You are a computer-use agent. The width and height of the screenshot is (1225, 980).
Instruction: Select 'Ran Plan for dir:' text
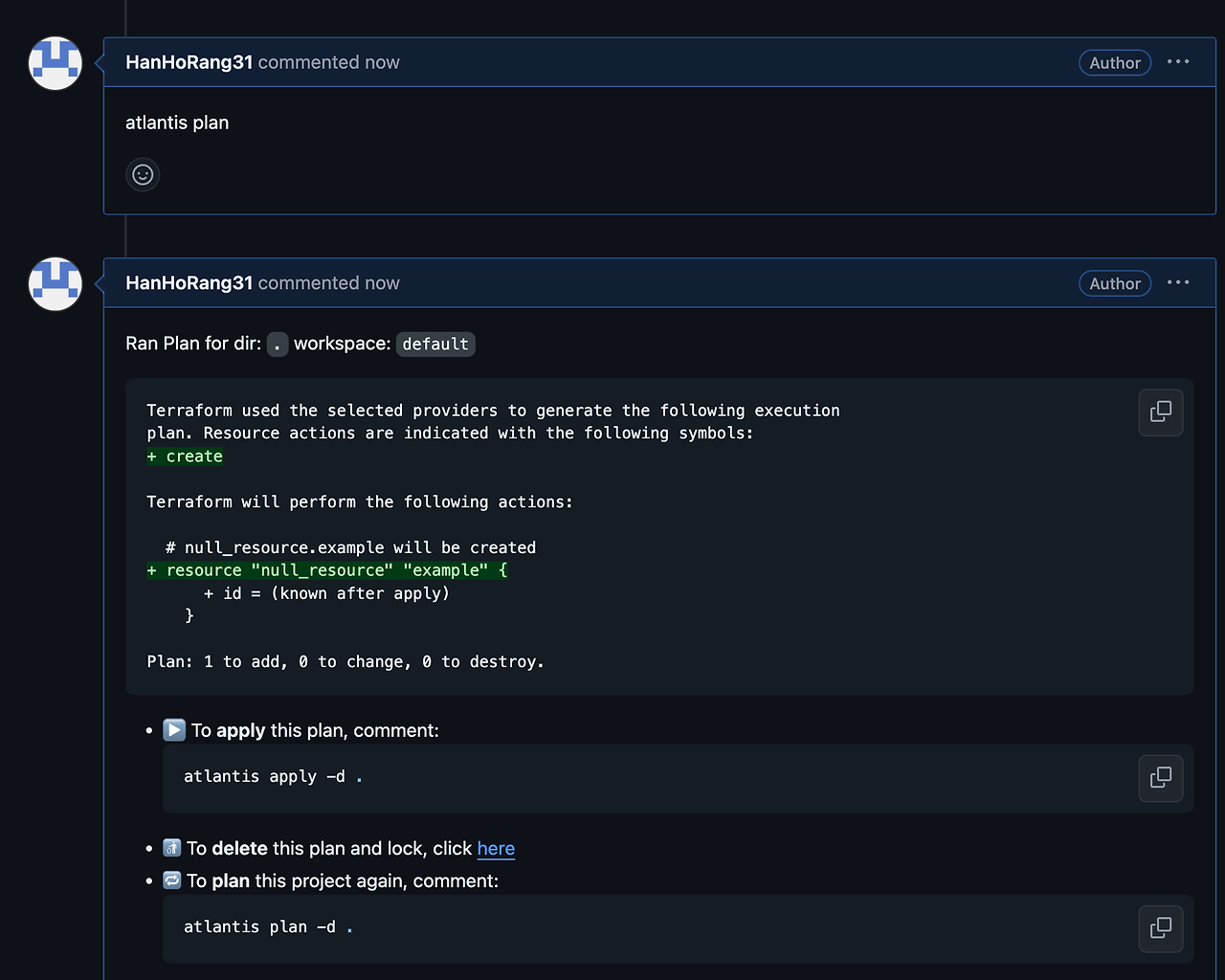click(x=193, y=344)
